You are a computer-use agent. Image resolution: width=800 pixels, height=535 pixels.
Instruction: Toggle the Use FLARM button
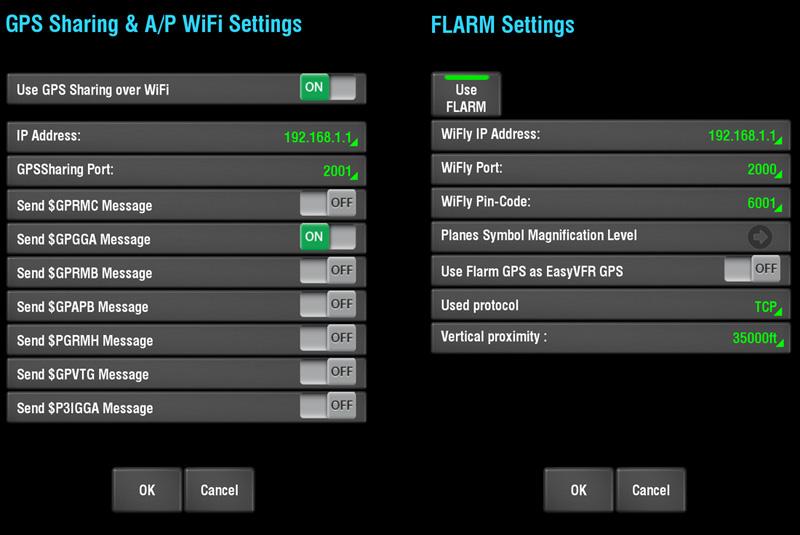pyautogui.click(x=466, y=94)
